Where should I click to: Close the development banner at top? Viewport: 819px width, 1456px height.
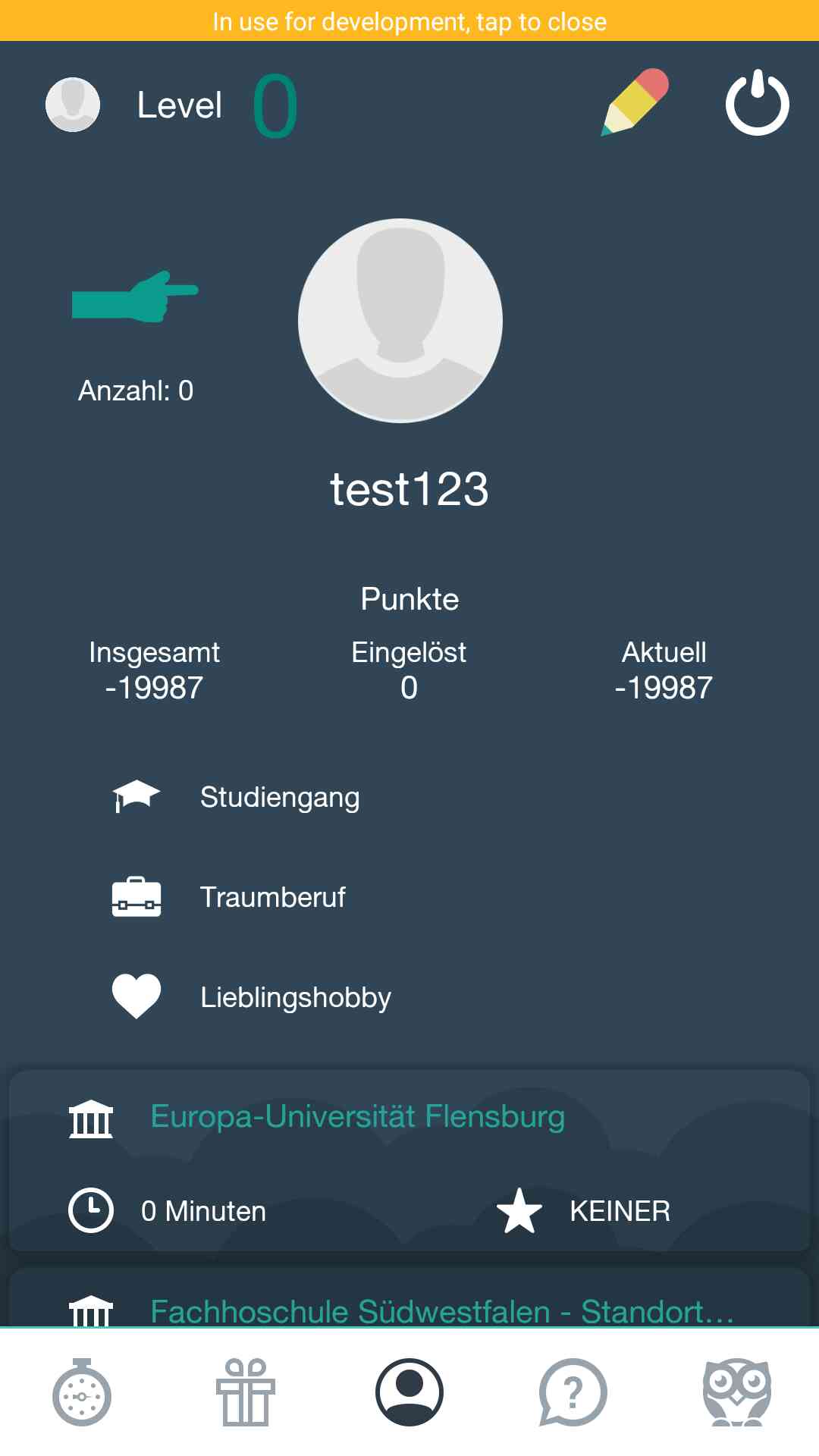pyautogui.click(x=409, y=21)
